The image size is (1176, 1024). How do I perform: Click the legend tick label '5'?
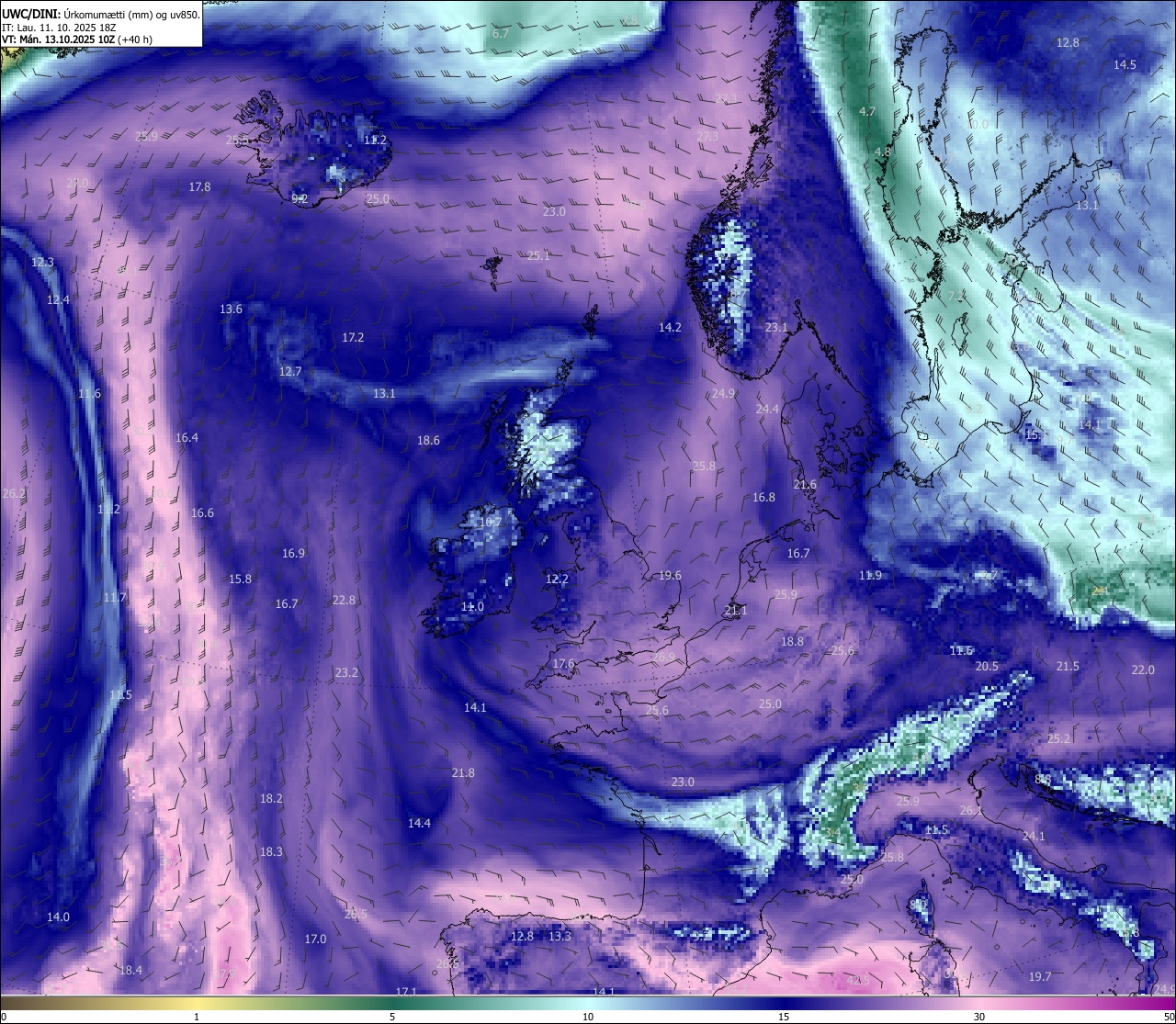(392, 1017)
